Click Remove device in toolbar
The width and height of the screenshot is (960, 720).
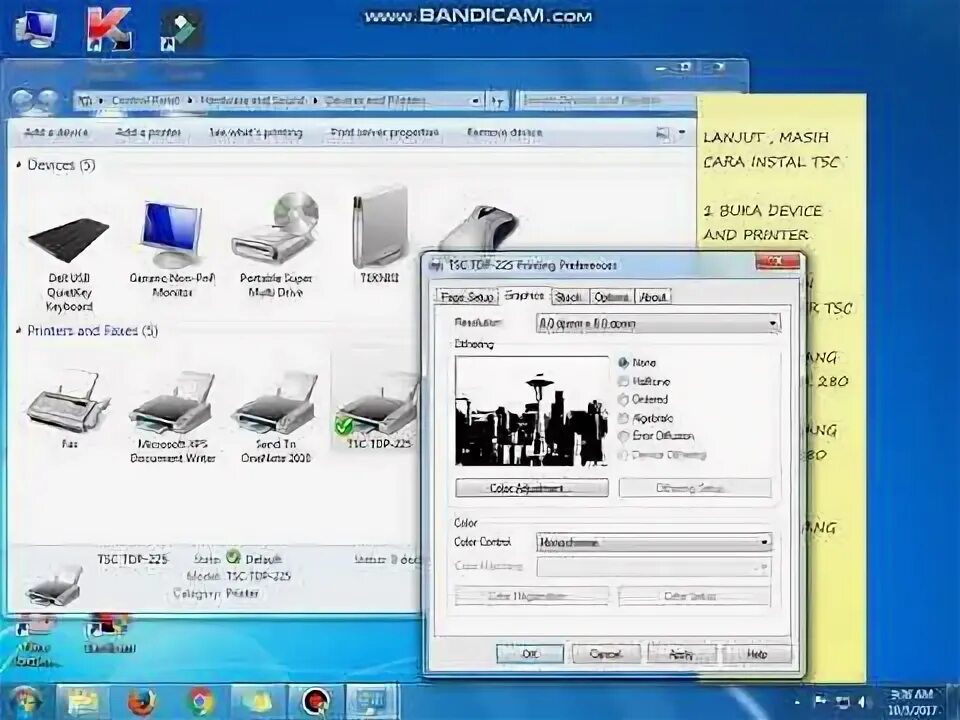coord(504,133)
